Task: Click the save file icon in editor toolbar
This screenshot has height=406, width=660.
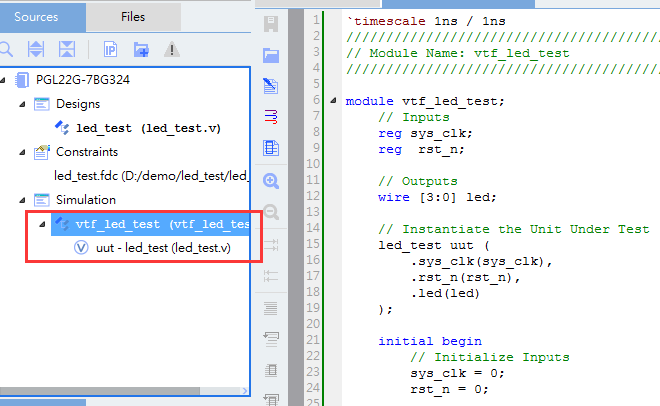Action: (271, 23)
